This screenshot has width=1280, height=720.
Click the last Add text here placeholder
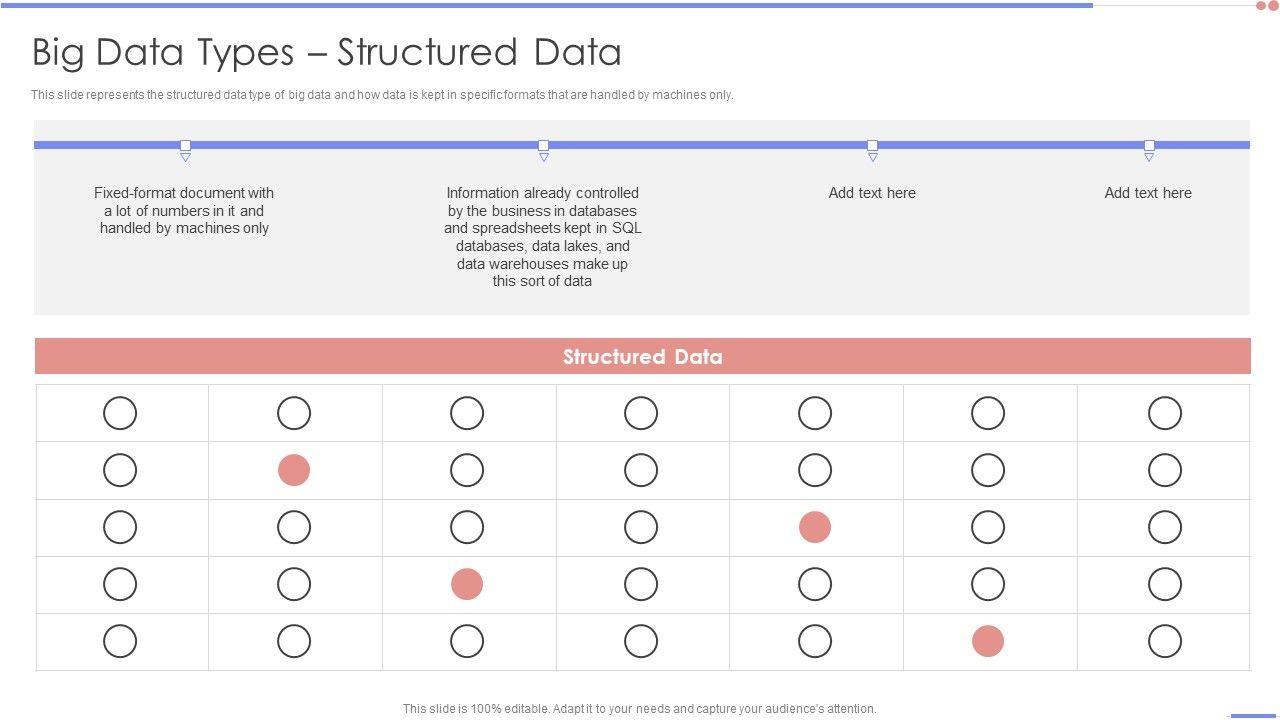(x=1148, y=193)
